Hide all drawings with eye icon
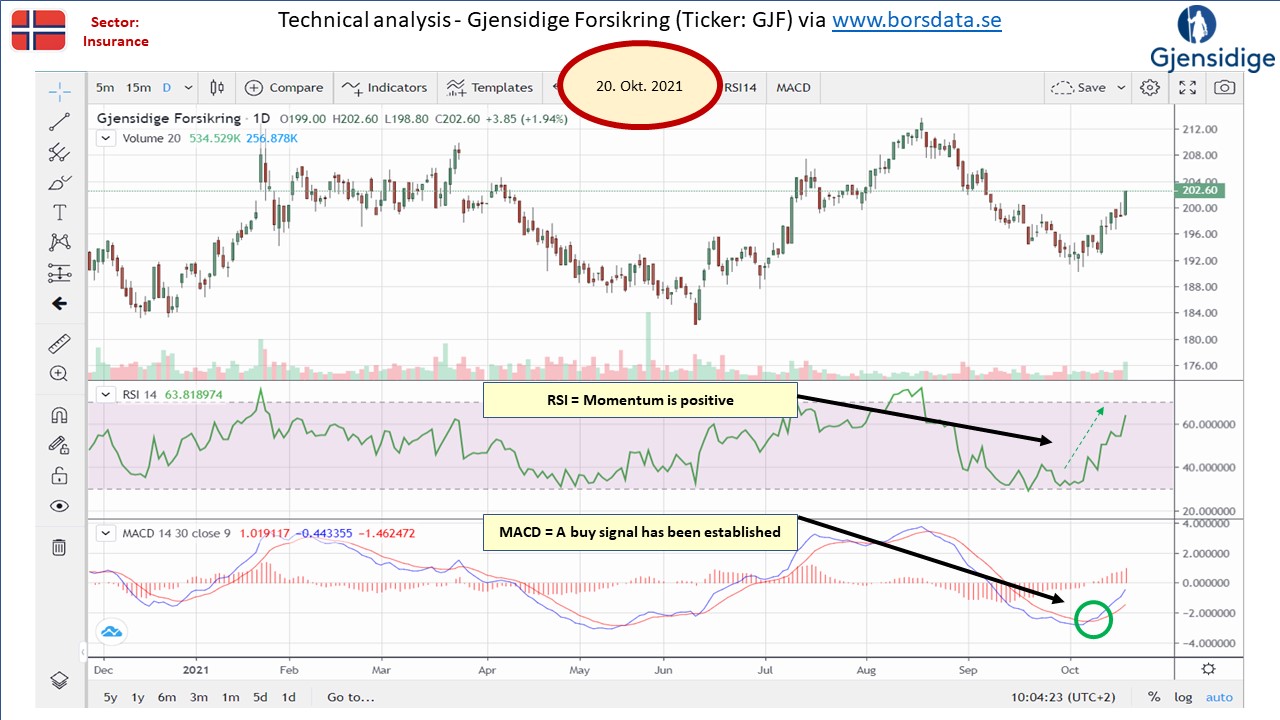 [59, 506]
